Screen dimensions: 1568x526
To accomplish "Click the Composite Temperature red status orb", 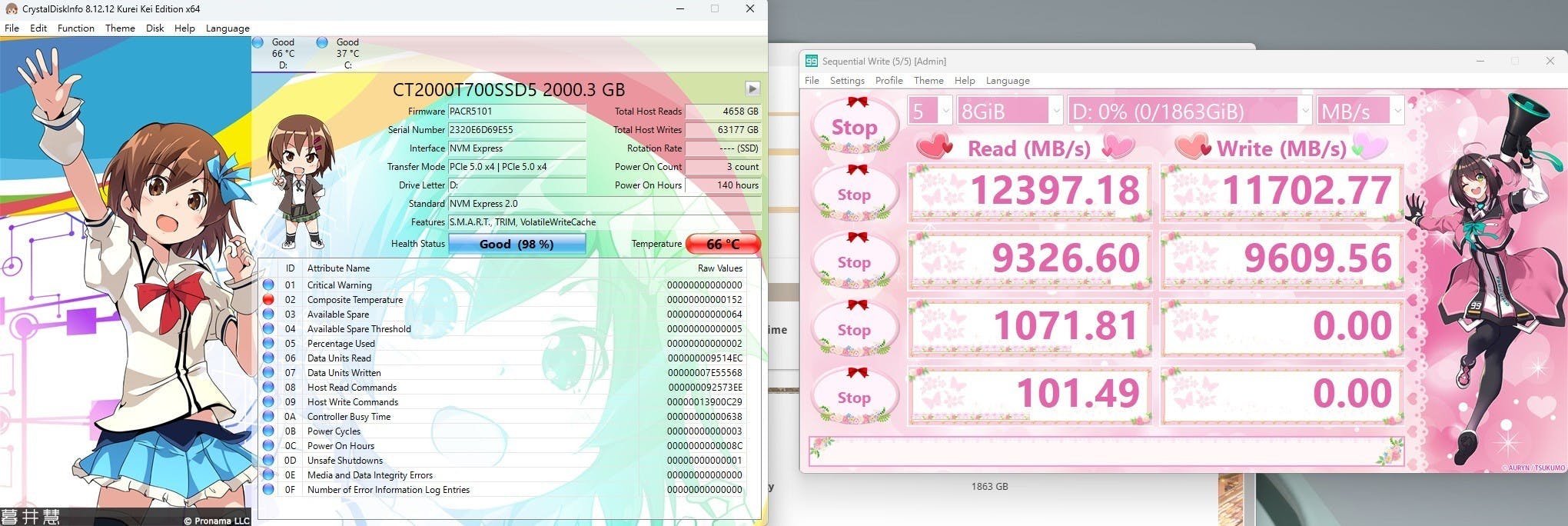I will pos(268,300).
